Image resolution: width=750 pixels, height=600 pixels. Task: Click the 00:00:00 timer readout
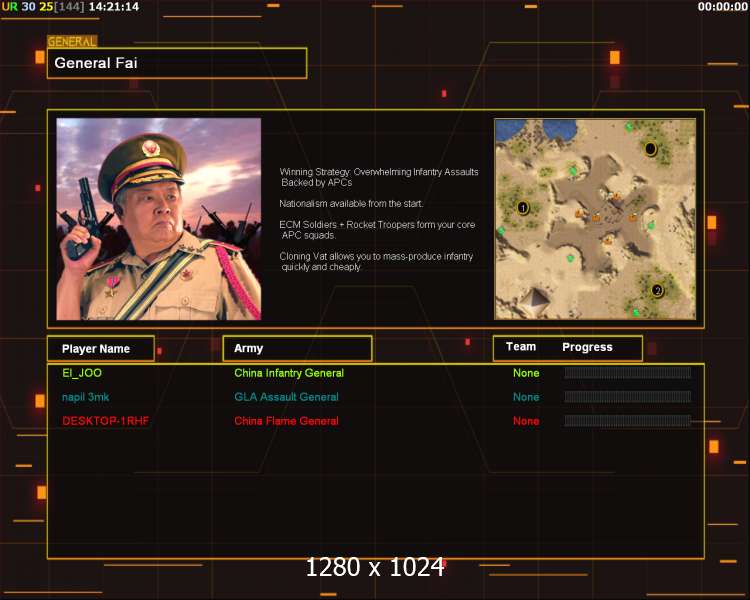coord(722,7)
